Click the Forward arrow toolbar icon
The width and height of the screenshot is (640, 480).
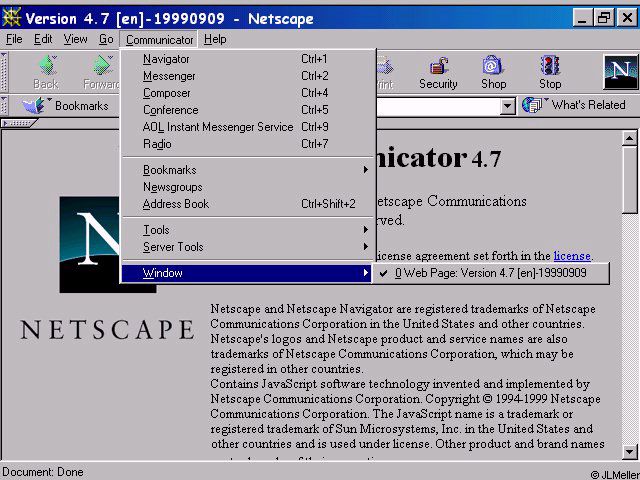(x=102, y=66)
